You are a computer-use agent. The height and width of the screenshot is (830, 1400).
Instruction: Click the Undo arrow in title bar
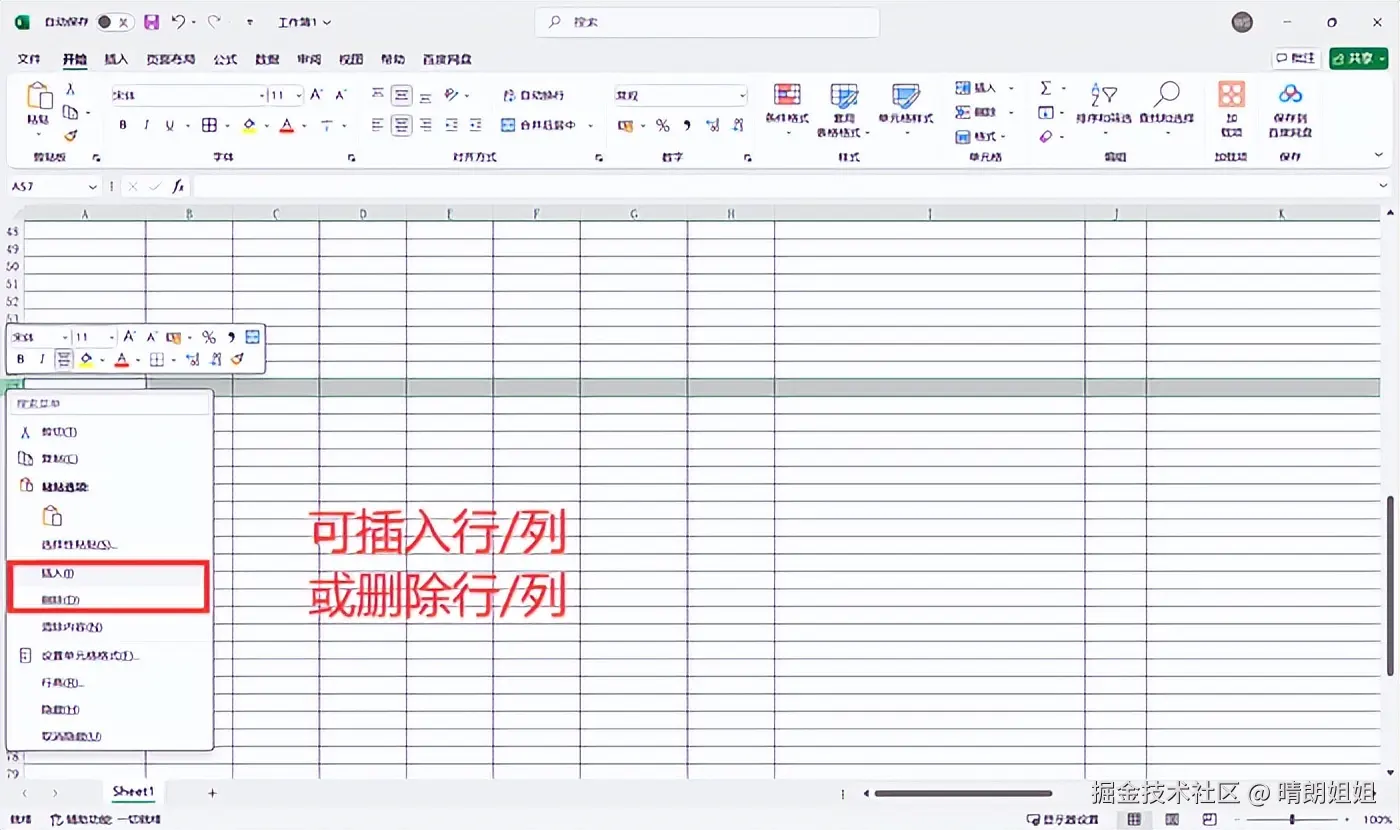click(x=178, y=22)
